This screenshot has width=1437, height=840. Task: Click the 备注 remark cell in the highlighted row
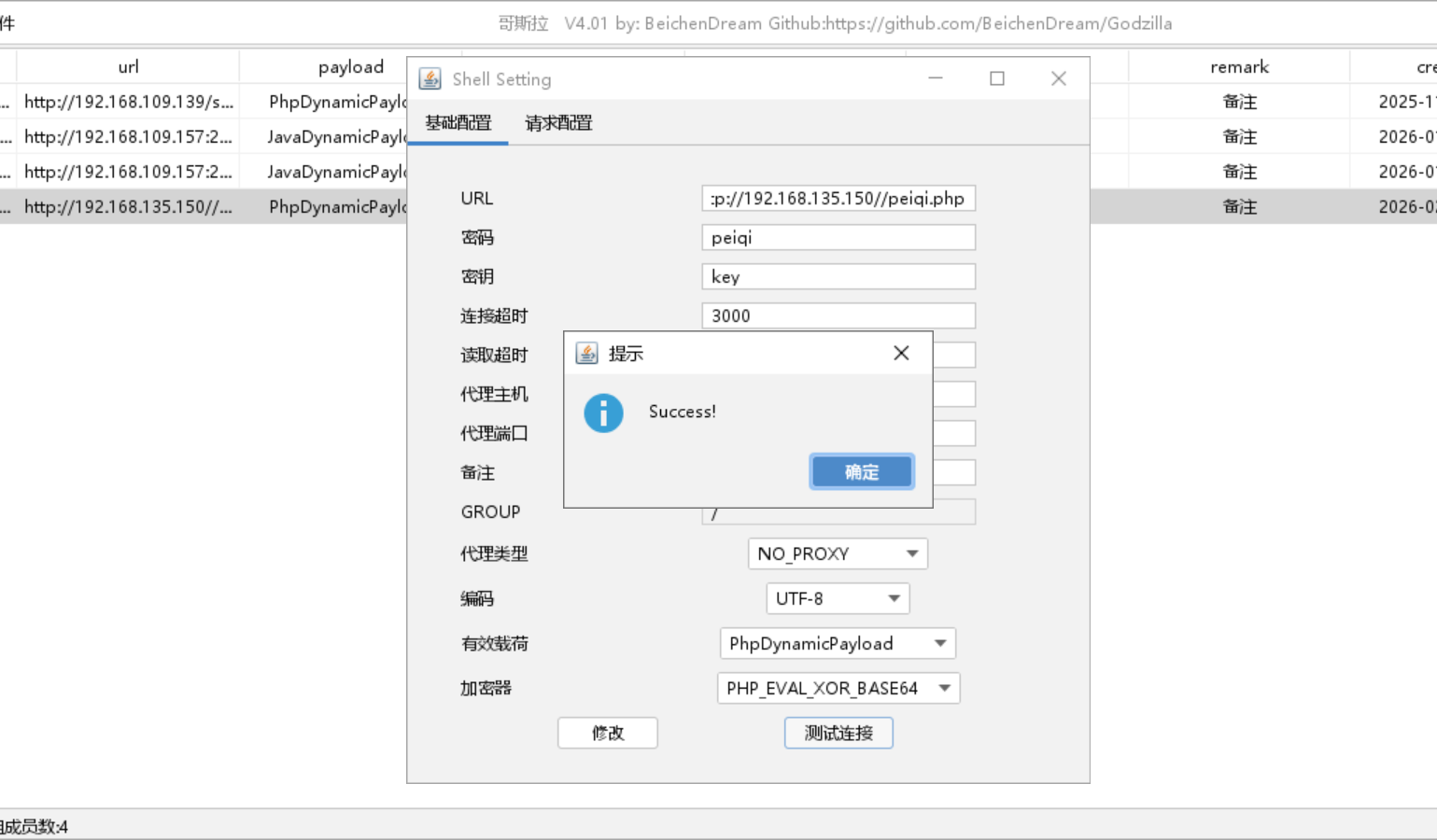tap(1239, 206)
